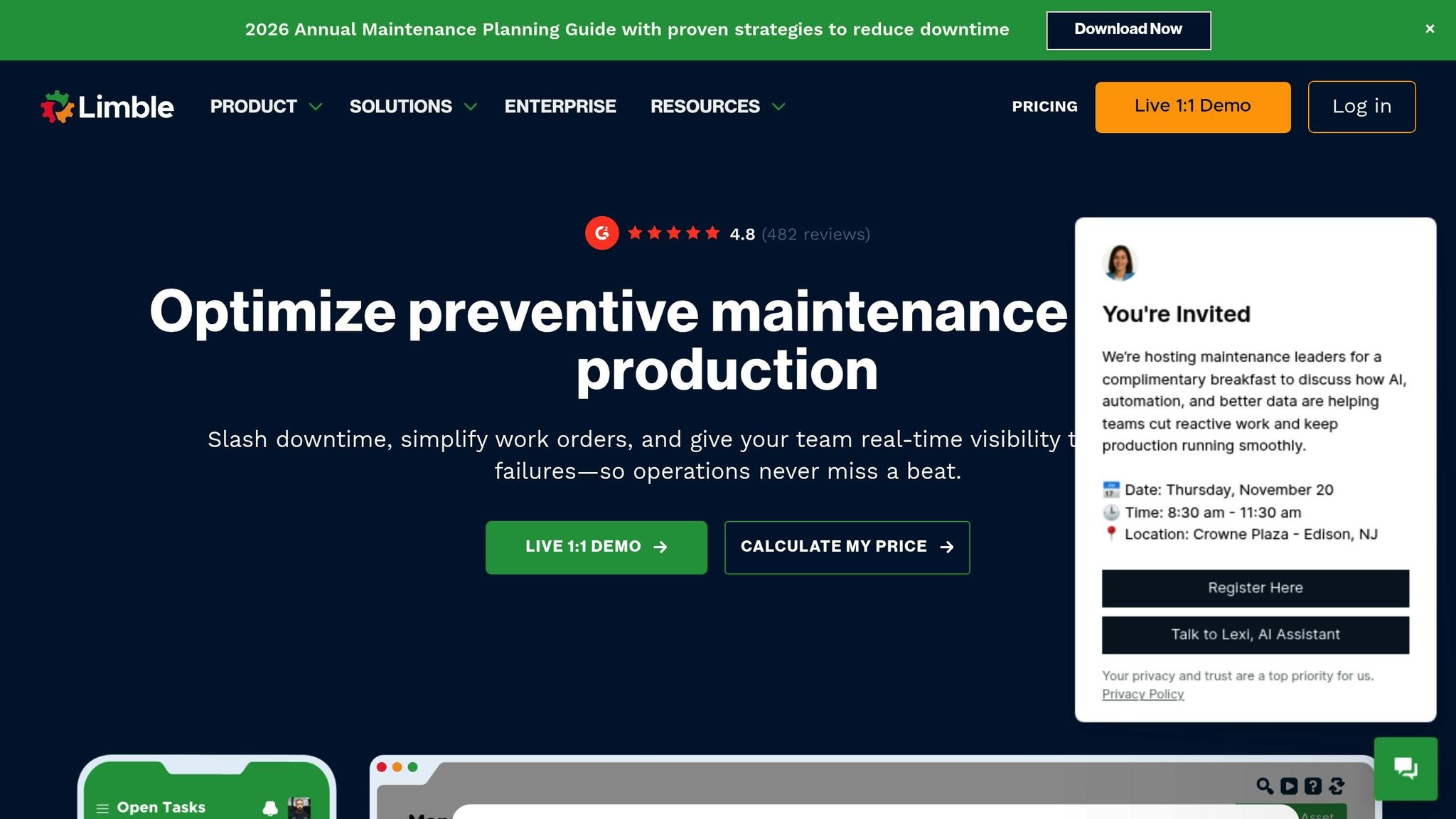The image size is (1456, 819).
Task: Open the live chat widget
Action: (x=1406, y=769)
